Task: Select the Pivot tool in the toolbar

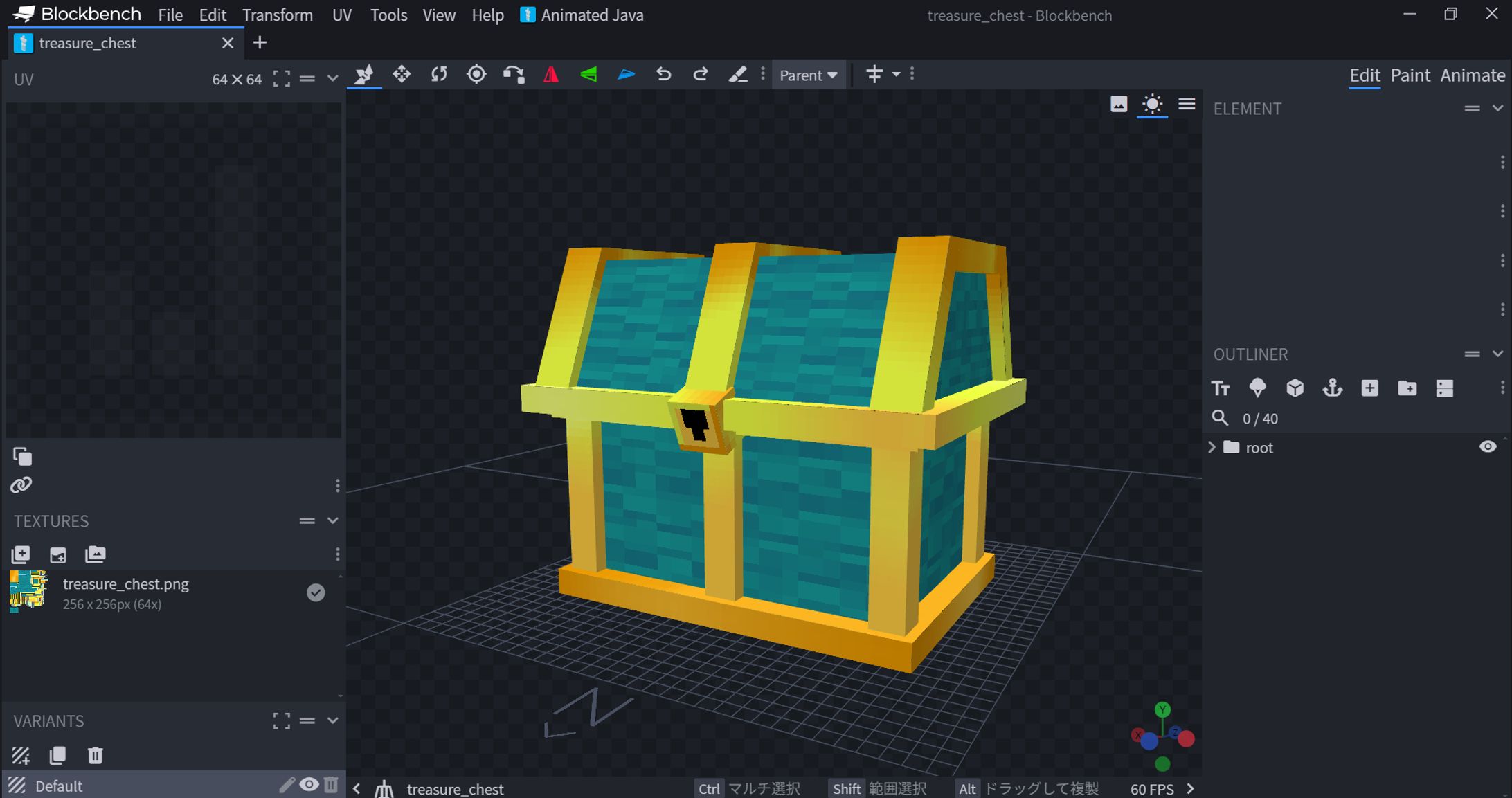Action: (x=476, y=74)
